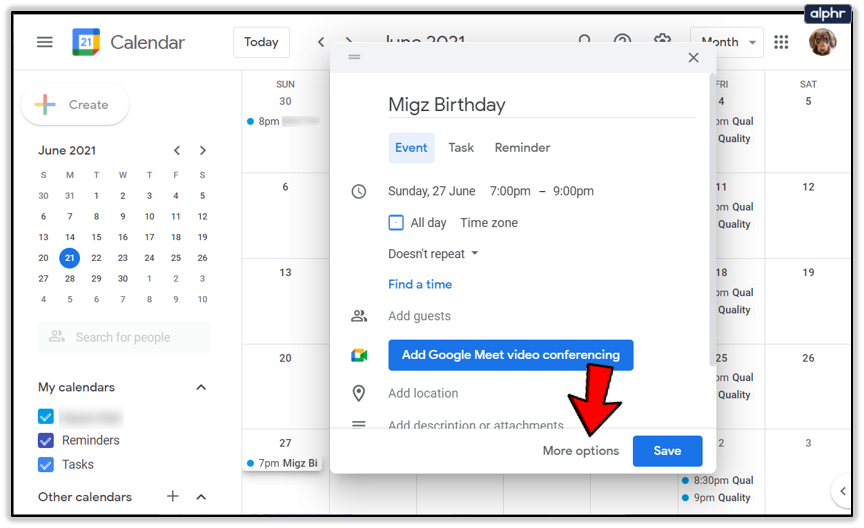Image resolution: width=864 pixels, height=528 pixels.
Task: Toggle the All day checkbox
Action: (396, 223)
